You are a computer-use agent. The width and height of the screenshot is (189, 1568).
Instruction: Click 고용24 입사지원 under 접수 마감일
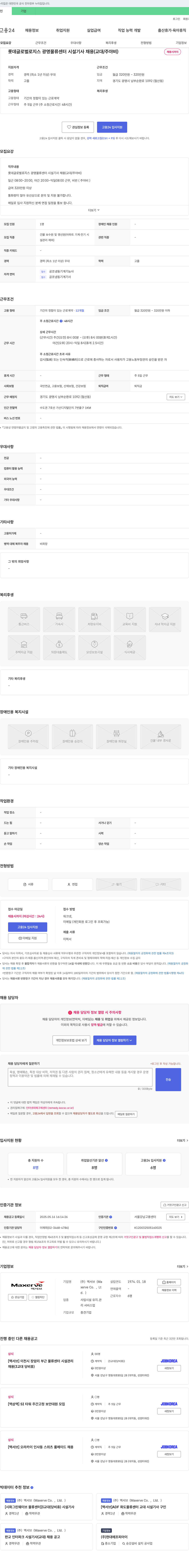click(x=27, y=927)
